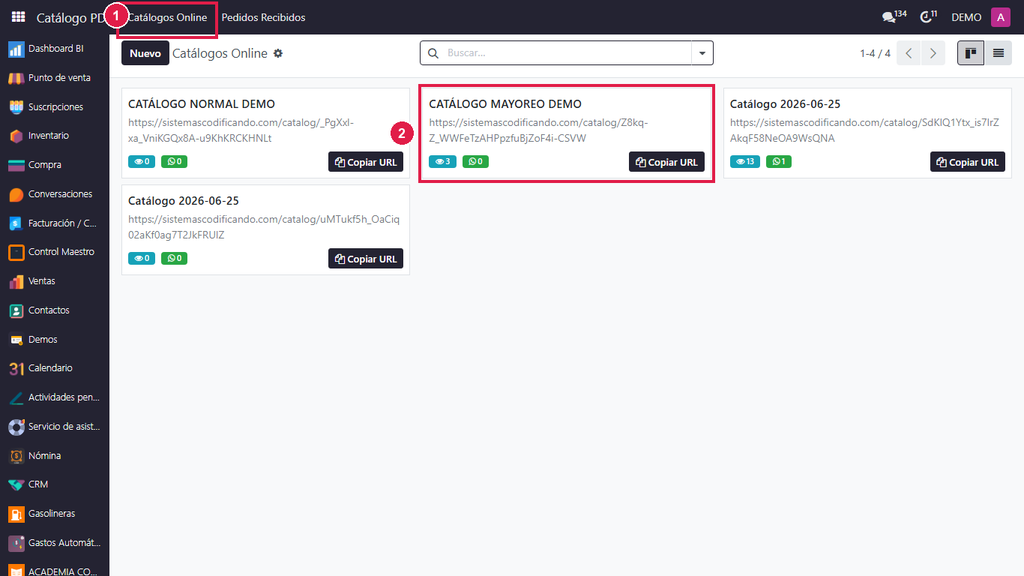Screen dimensions: 1024x576
Task: Open Actividades pendientes app icon
Action: click(16, 398)
